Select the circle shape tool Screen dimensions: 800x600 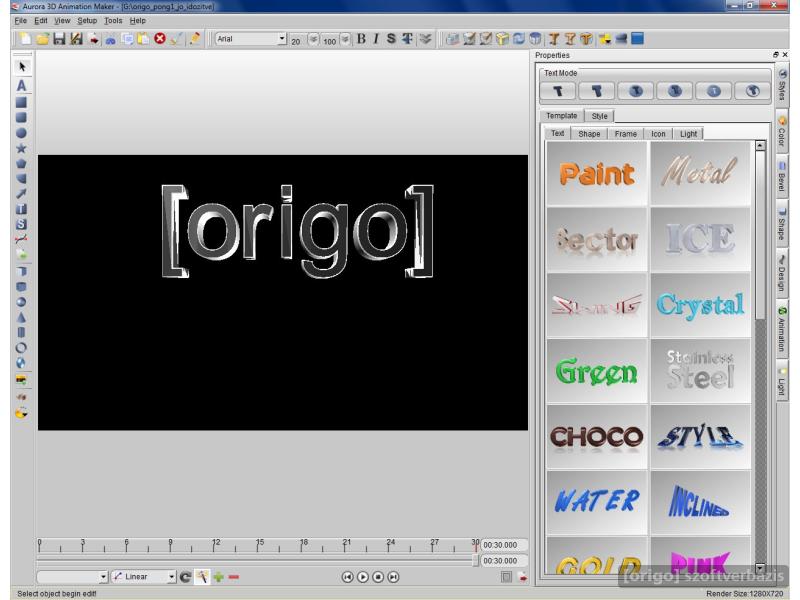21,133
